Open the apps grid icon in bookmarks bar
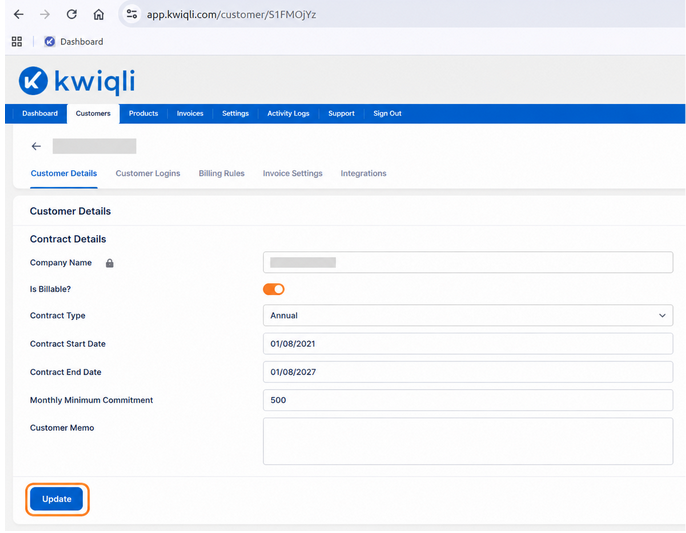Screen dimensions: 686x533 (x=17, y=42)
